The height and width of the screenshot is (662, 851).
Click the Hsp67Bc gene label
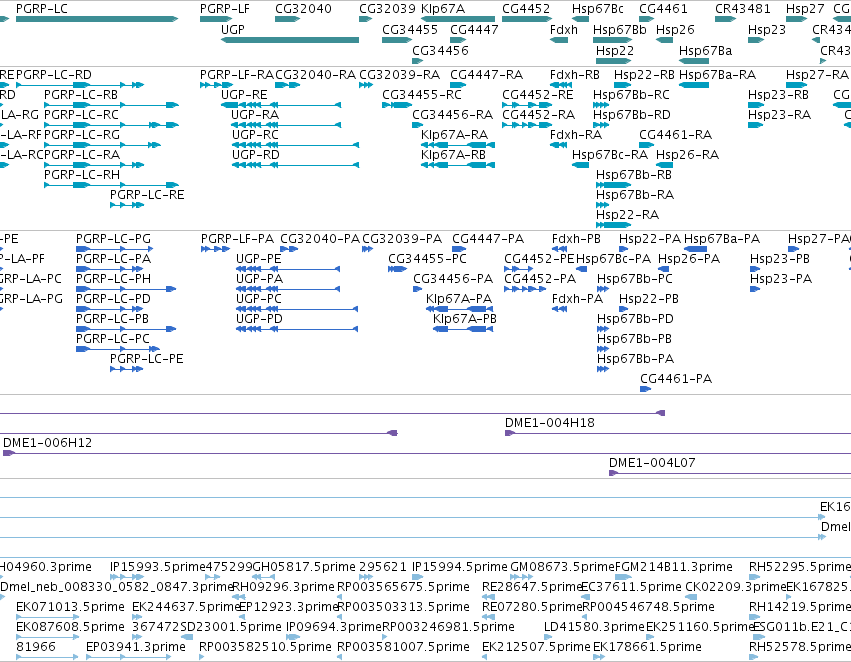598,9
